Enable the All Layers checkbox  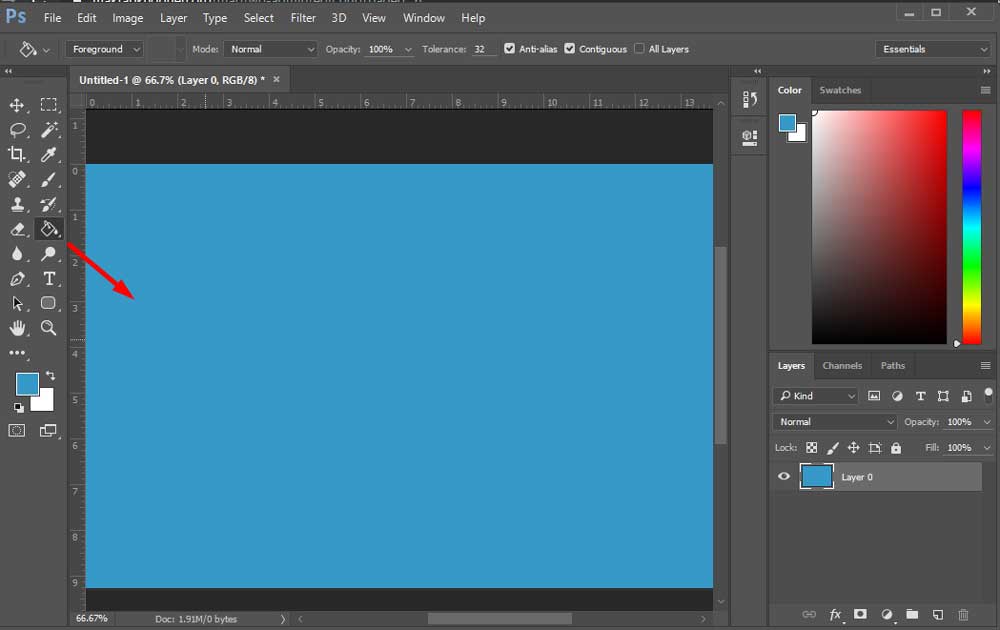point(639,48)
